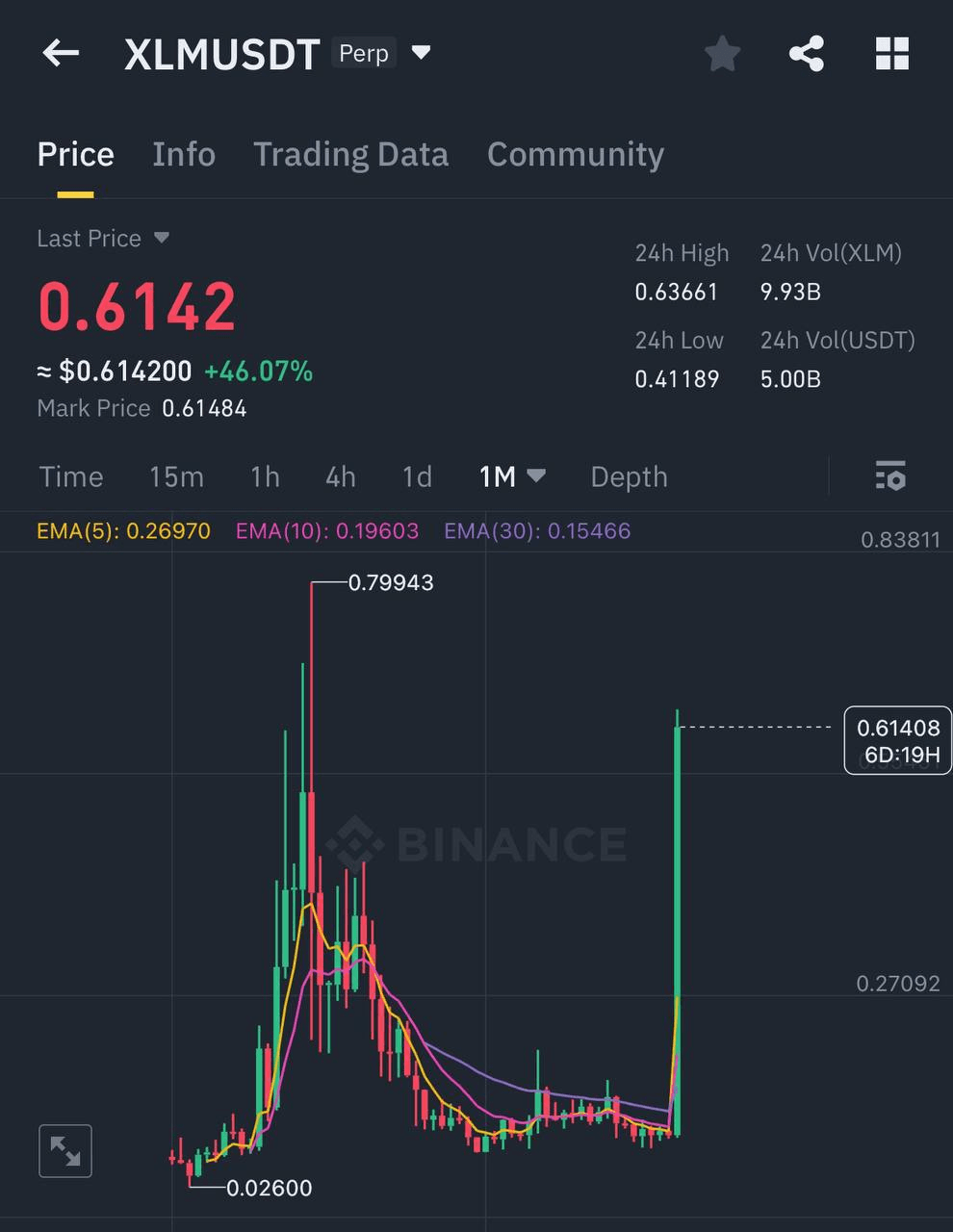The image size is (953, 1232).
Task: Expand chart to fullscreen
Action: (65, 1150)
